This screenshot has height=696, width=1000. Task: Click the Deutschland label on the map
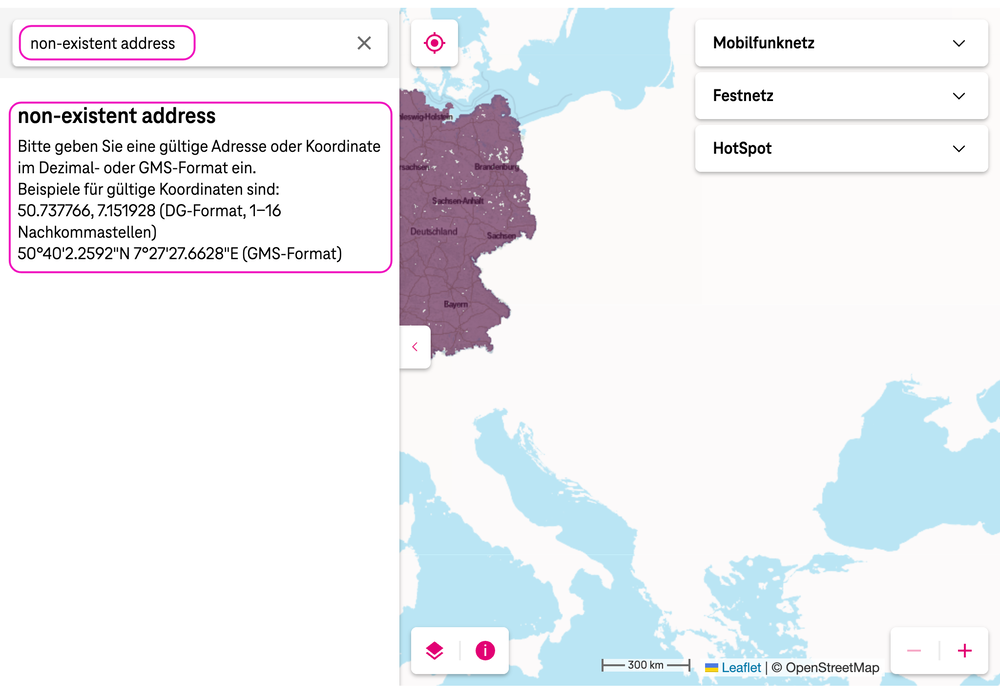(x=434, y=231)
